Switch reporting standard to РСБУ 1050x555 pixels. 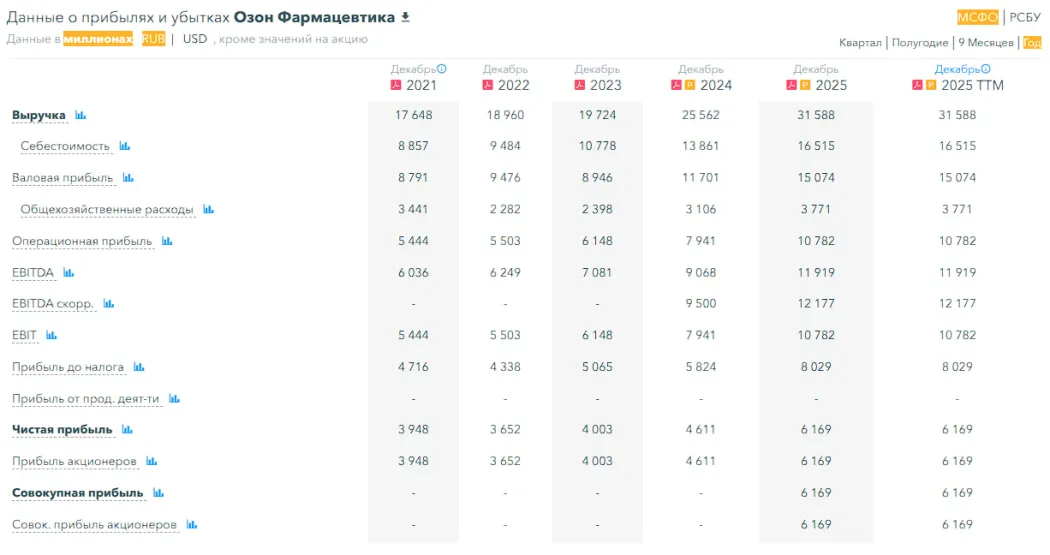1025,17
